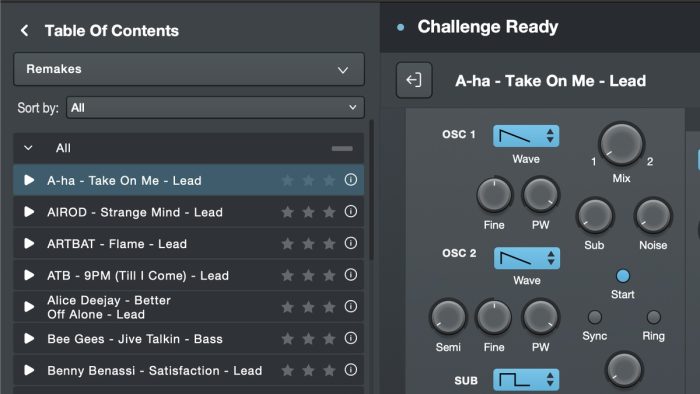The image size is (700, 394).
Task: Play Alice Deejay - Better Off Alone preview
Action: (29, 307)
